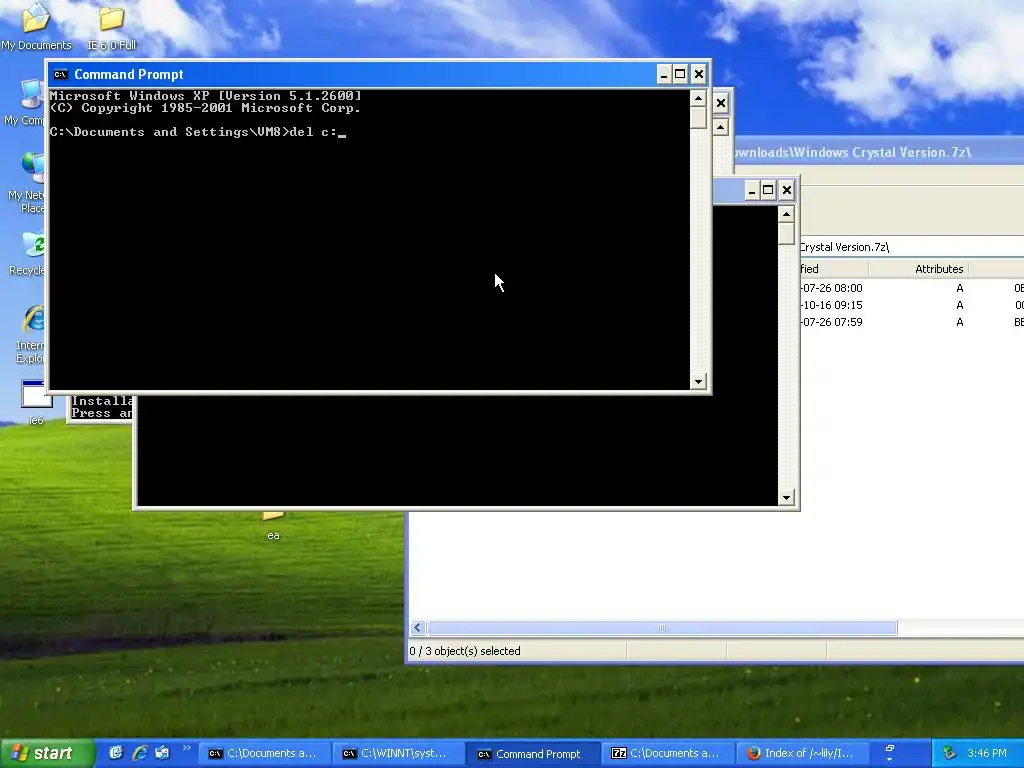This screenshot has width=1024, height=768.
Task: Switch to the Firefox Index of taskbar button
Action: tap(801, 754)
